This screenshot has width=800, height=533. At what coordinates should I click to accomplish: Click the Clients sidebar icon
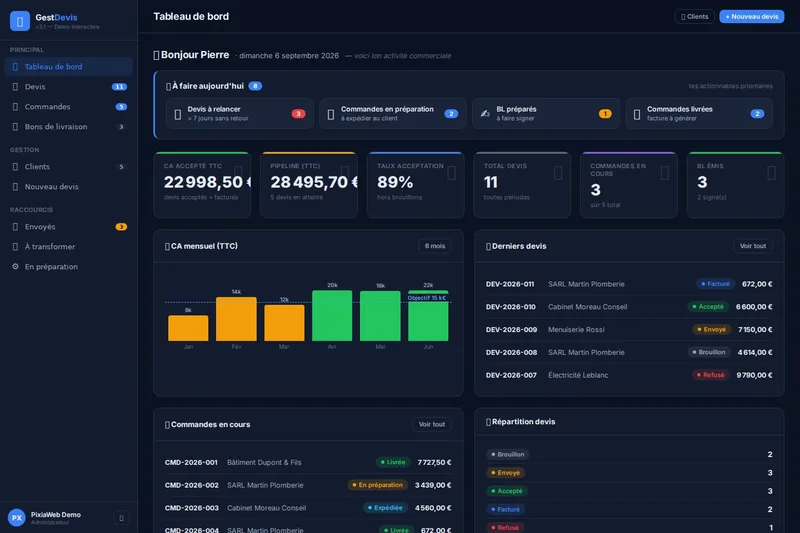tap(15, 167)
